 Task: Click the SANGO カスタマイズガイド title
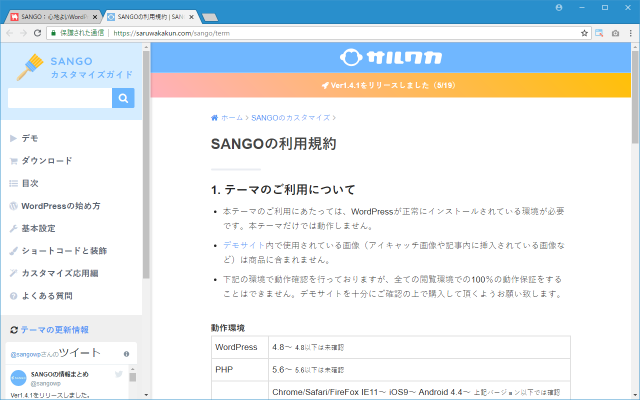coord(91,68)
